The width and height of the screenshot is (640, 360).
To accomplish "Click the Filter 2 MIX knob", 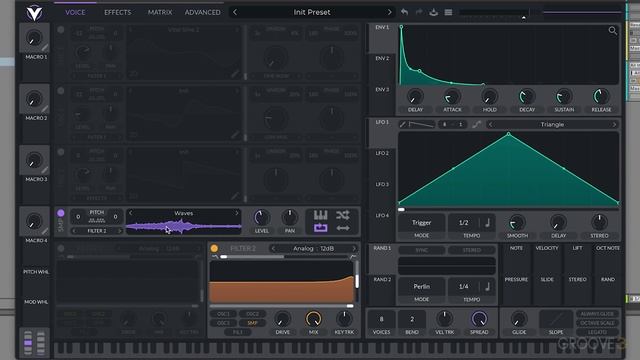I will click(313, 319).
